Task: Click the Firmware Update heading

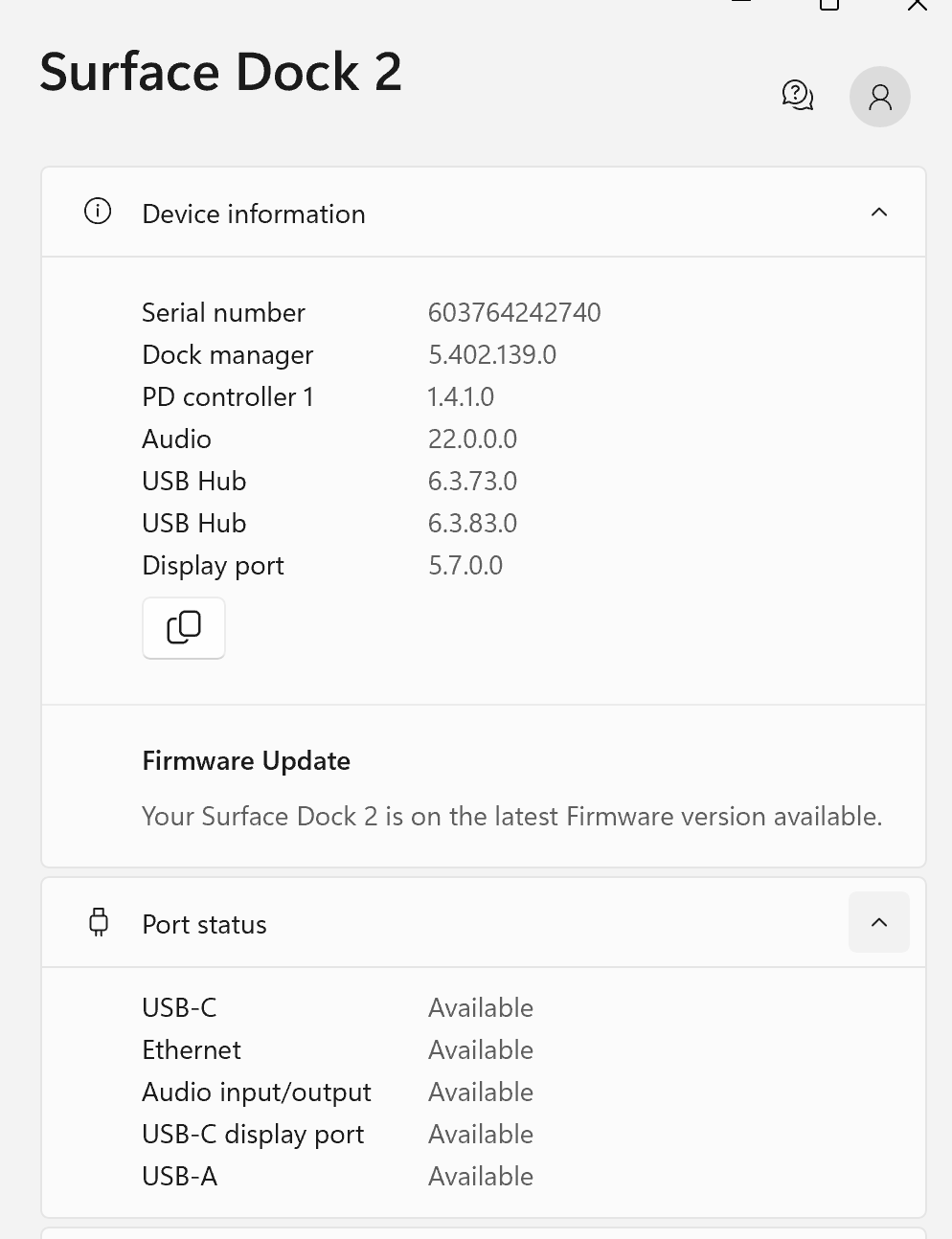Action: [246, 761]
